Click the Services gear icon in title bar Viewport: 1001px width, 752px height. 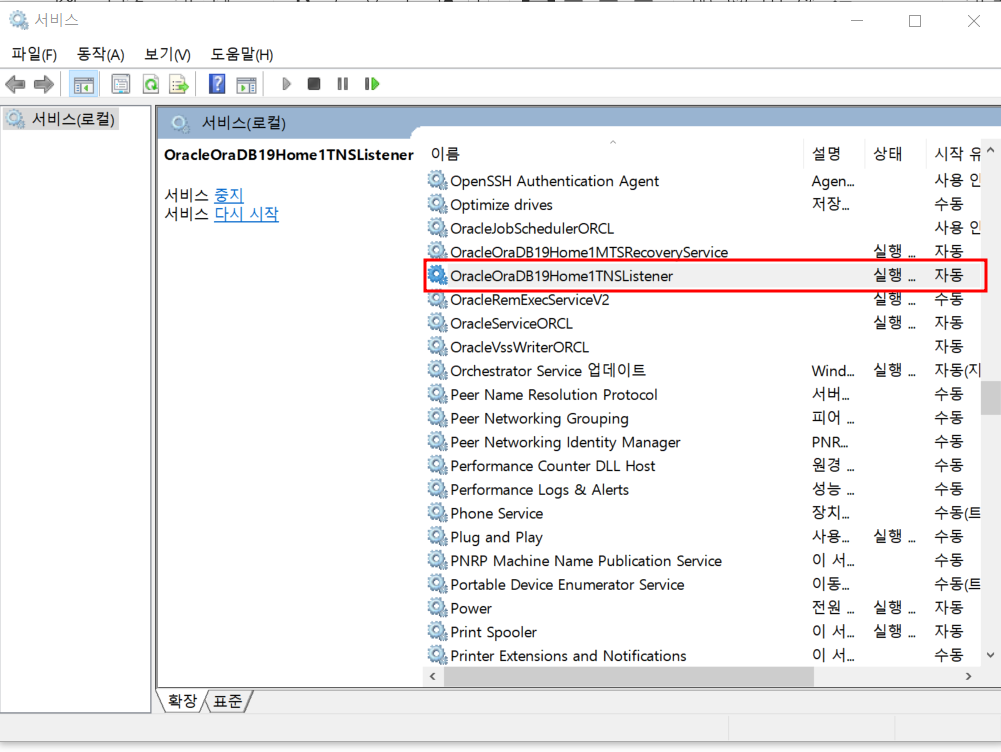click(x=19, y=20)
